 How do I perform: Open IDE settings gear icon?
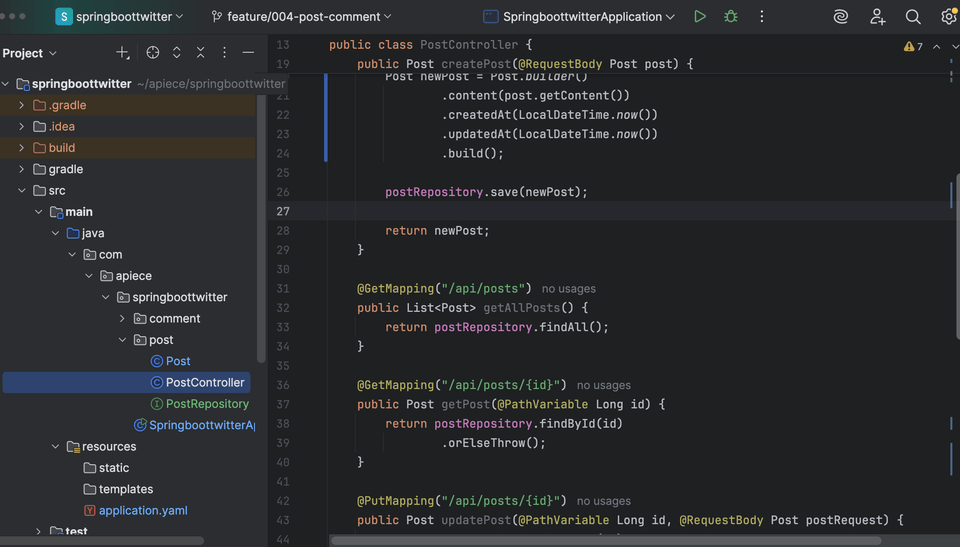(948, 17)
